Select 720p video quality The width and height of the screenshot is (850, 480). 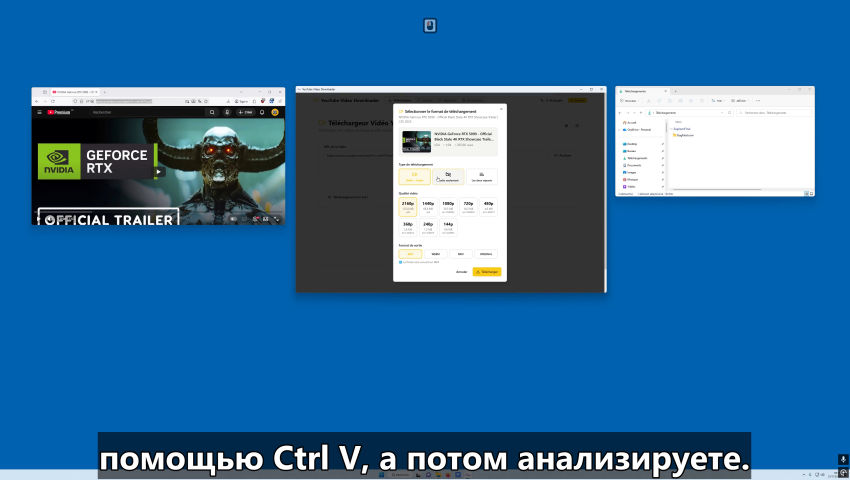tap(468, 207)
